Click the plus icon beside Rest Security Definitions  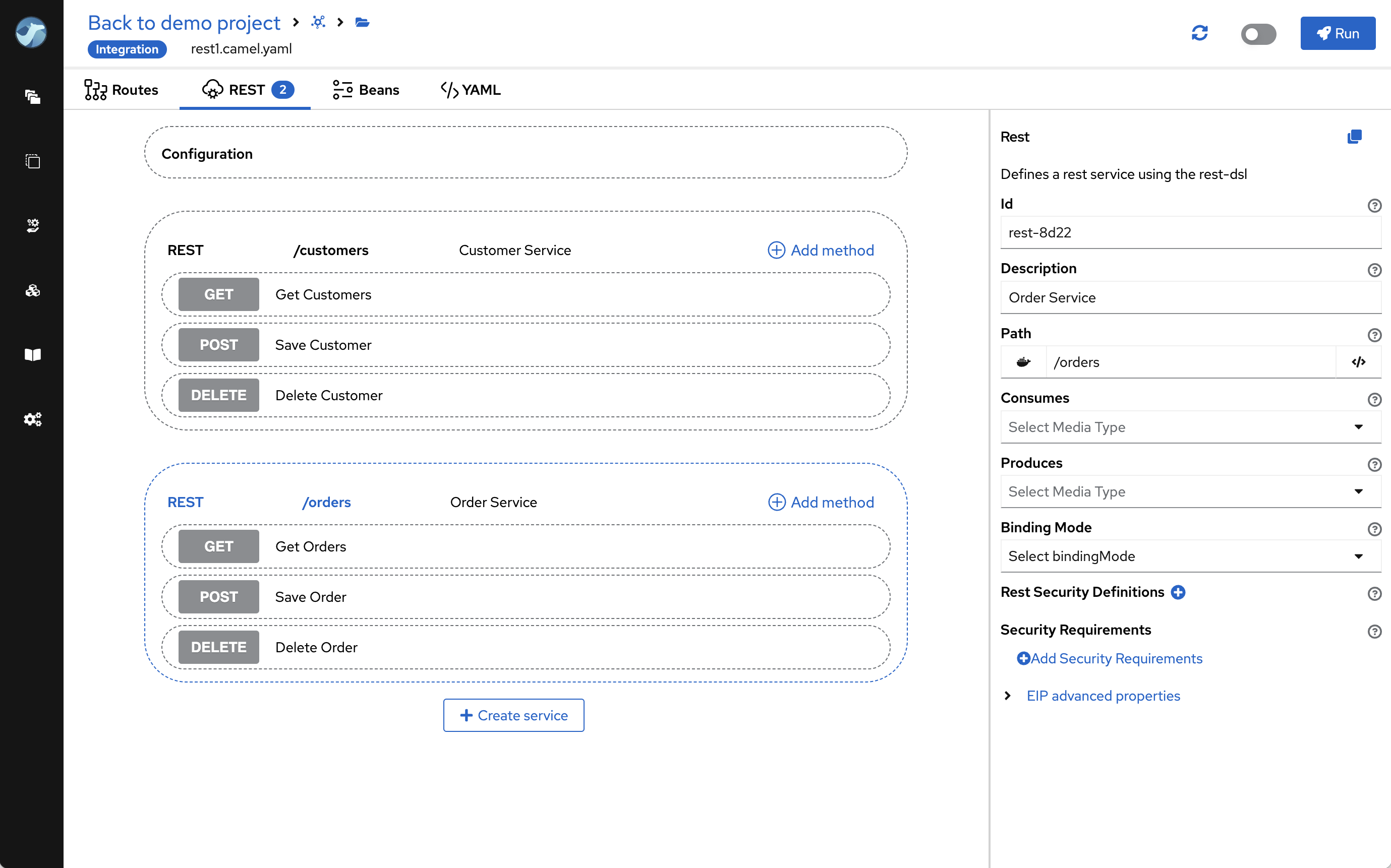click(x=1178, y=592)
